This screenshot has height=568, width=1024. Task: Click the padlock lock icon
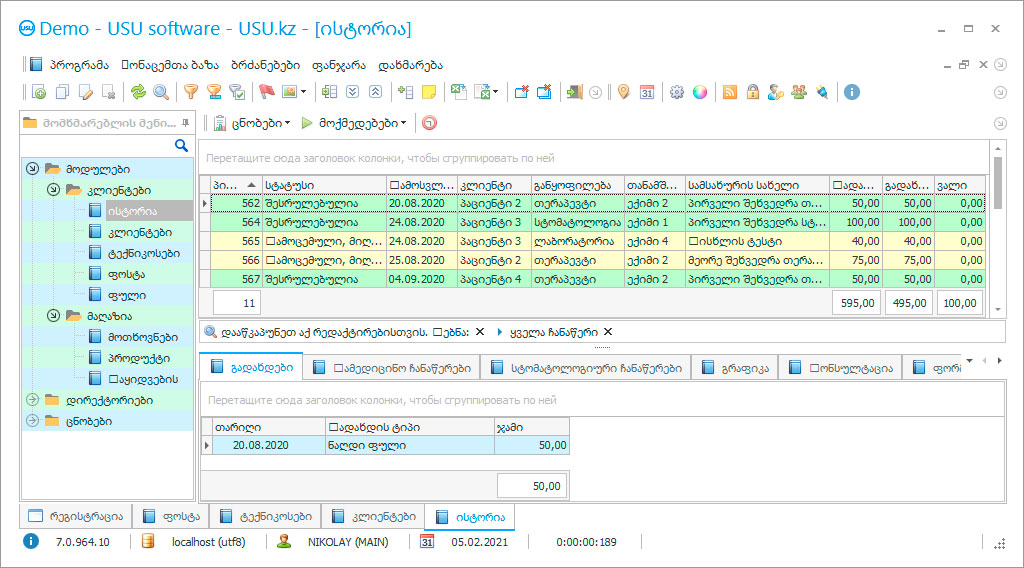[x=752, y=92]
